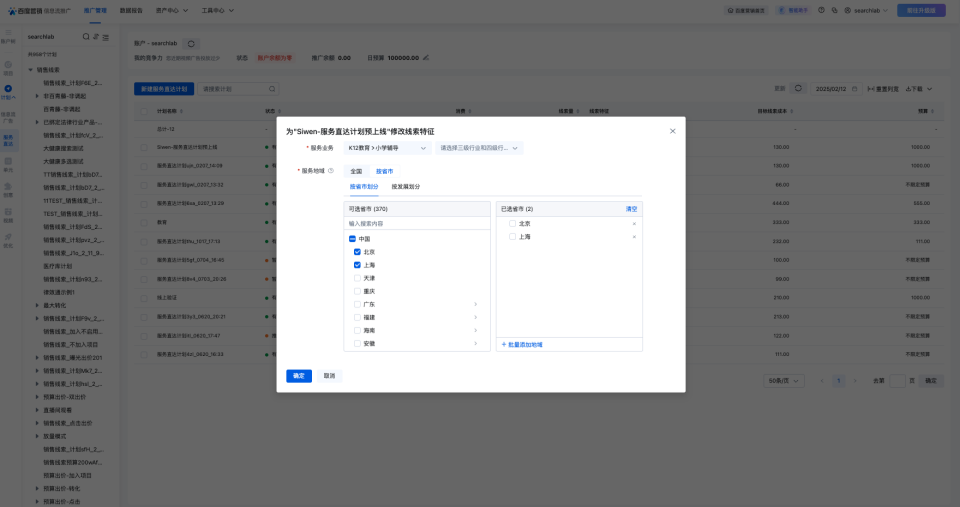
Task: Remove 北京 from the selected list
Action: pyautogui.click(x=634, y=223)
